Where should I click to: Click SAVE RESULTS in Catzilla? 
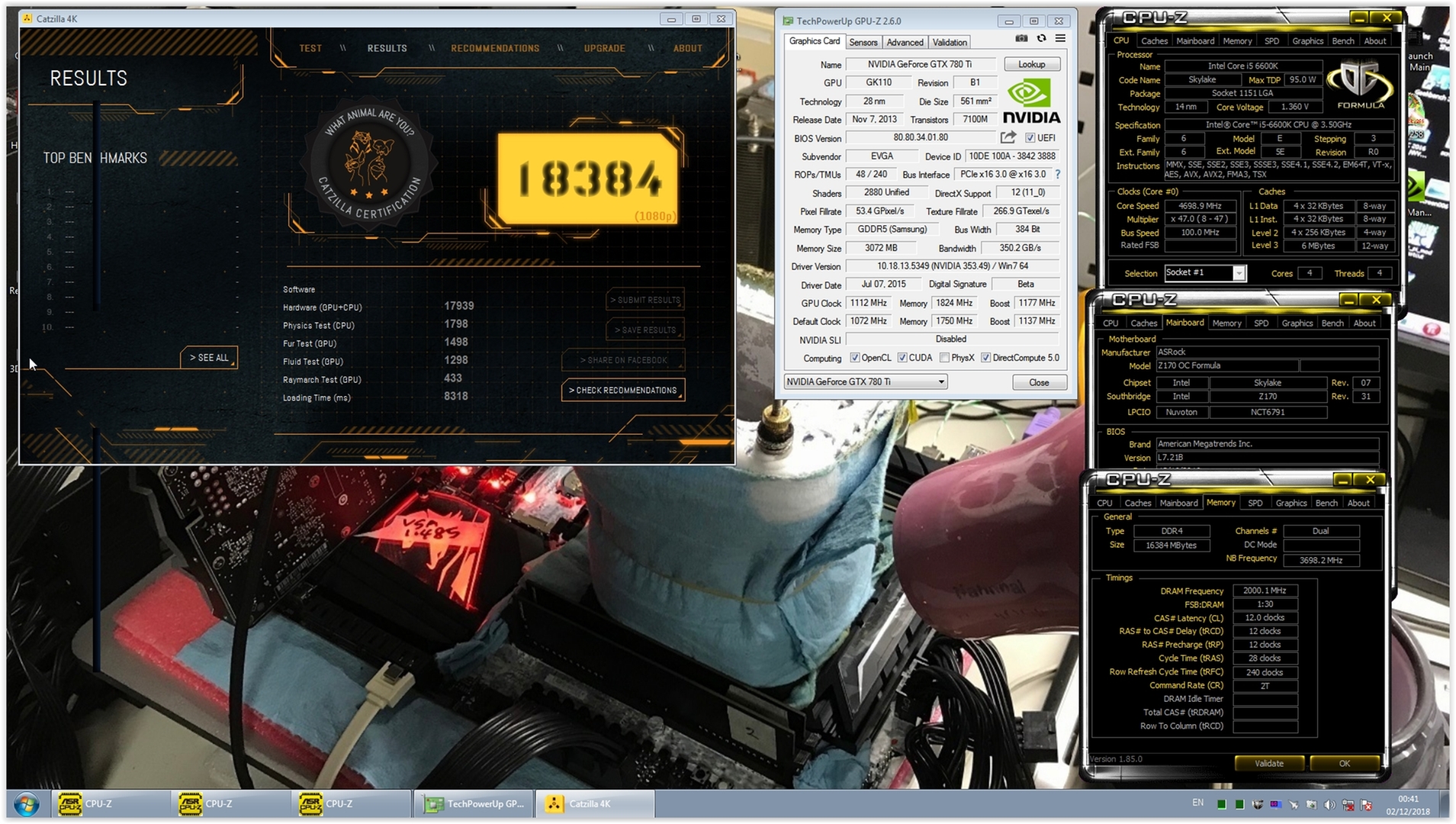point(645,330)
